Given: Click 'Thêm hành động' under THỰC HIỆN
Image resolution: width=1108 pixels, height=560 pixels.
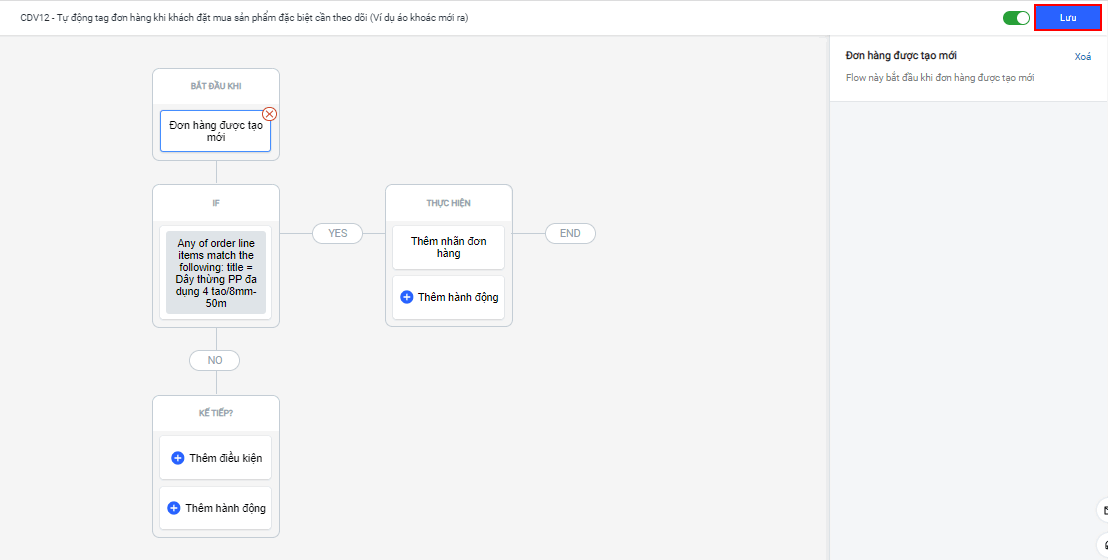Looking at the screenshot, I should [x=458, y=297].
